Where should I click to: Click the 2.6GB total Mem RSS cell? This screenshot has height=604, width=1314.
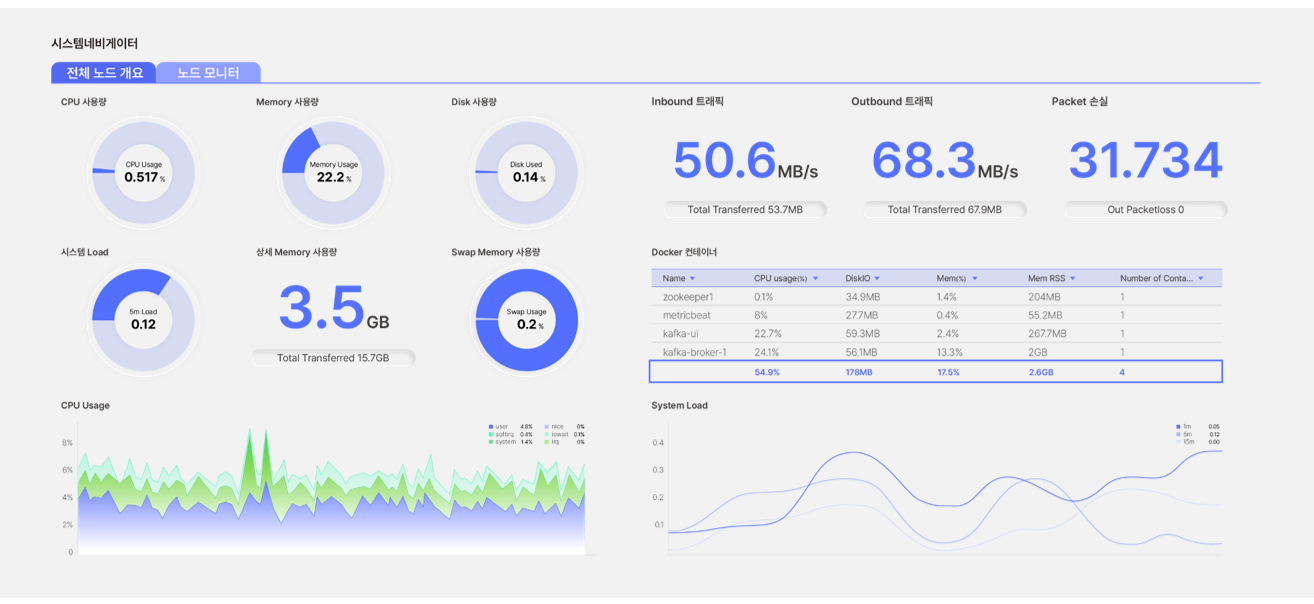1041,372
